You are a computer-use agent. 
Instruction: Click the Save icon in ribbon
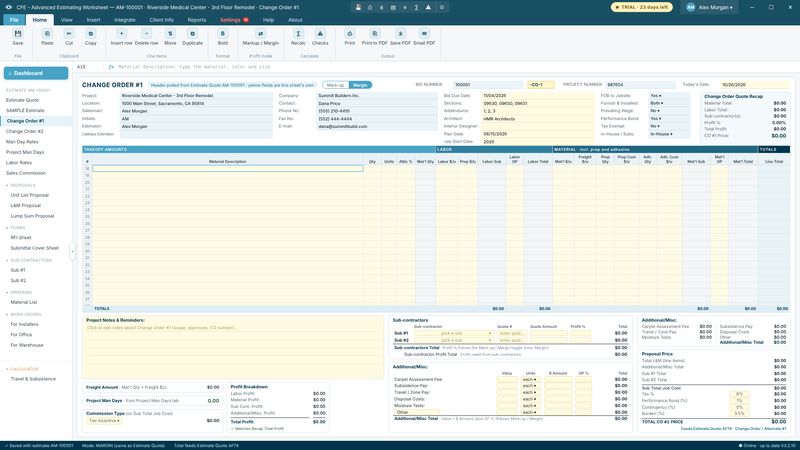pyautogui.click(x=18, y=34)
